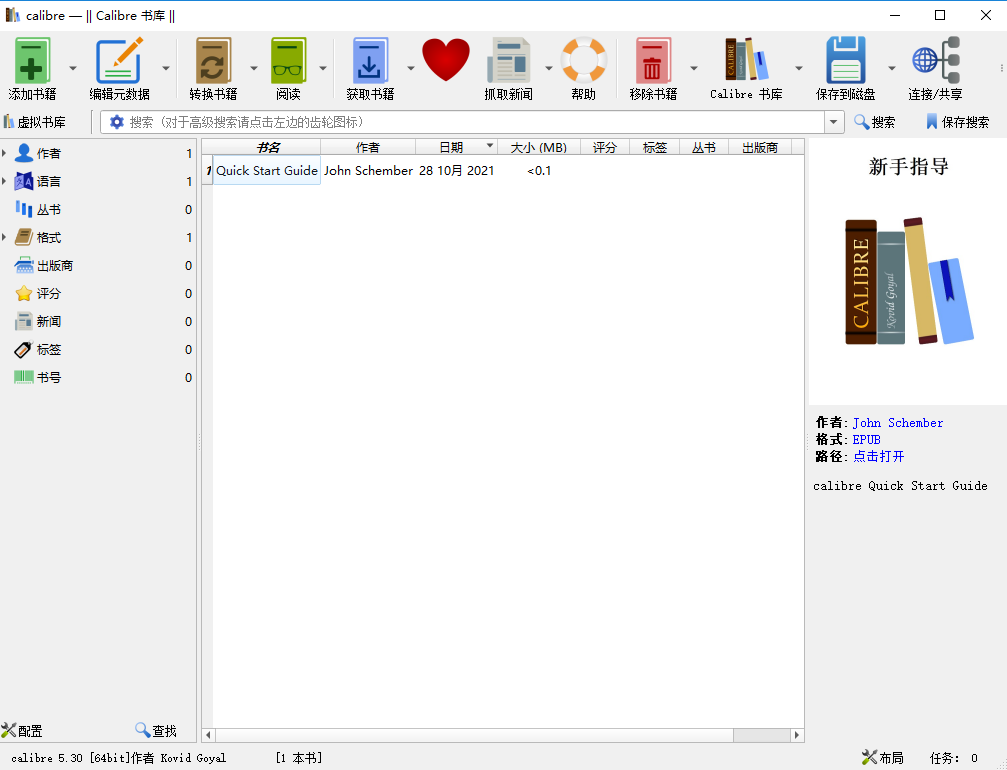1007x770 pixels.
Task: Open 抓取新闻 (Fetch news) icon
Action: [x=508, y=60]
